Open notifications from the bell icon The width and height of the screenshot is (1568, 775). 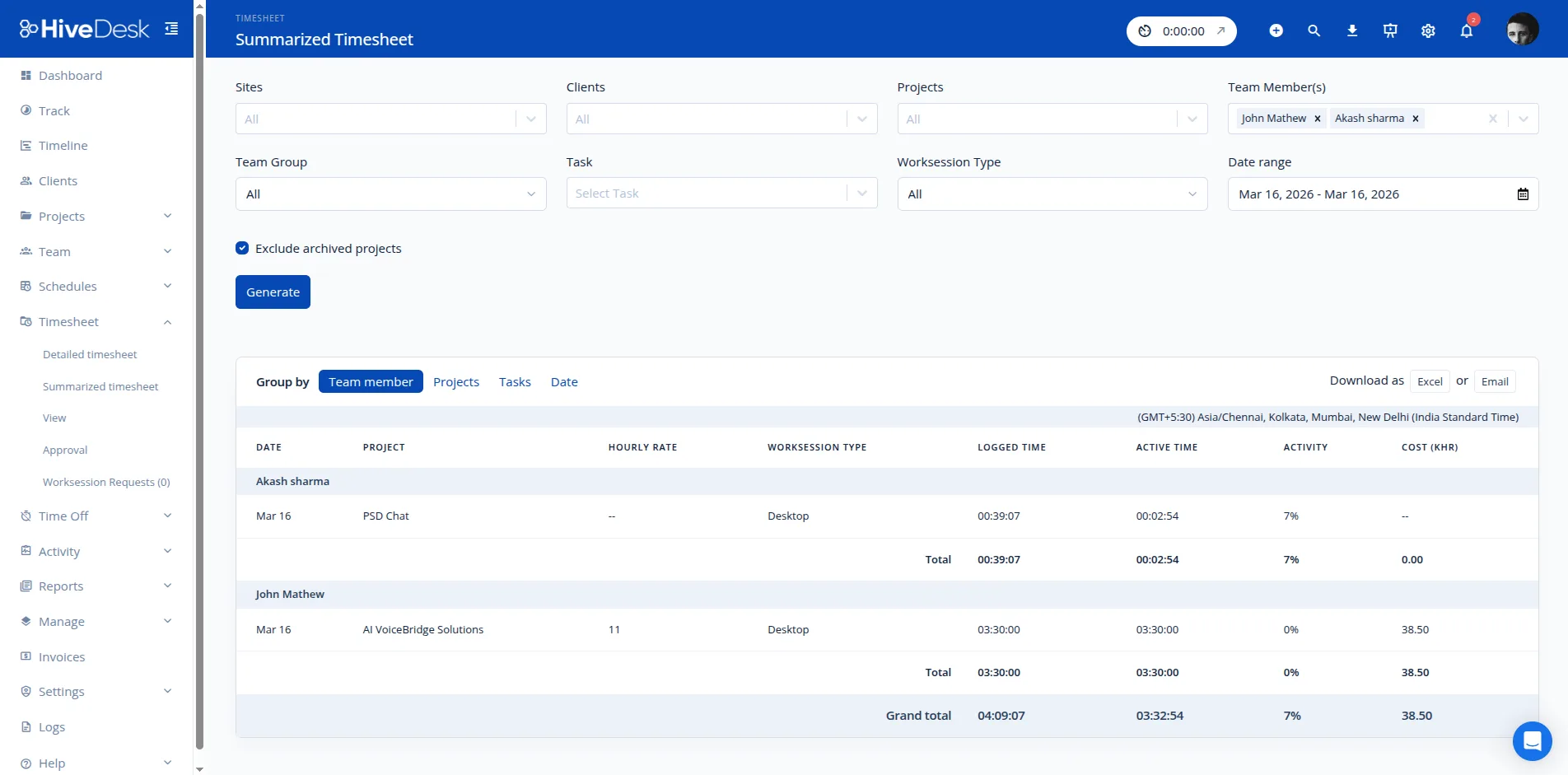(x=1466, y=30)
